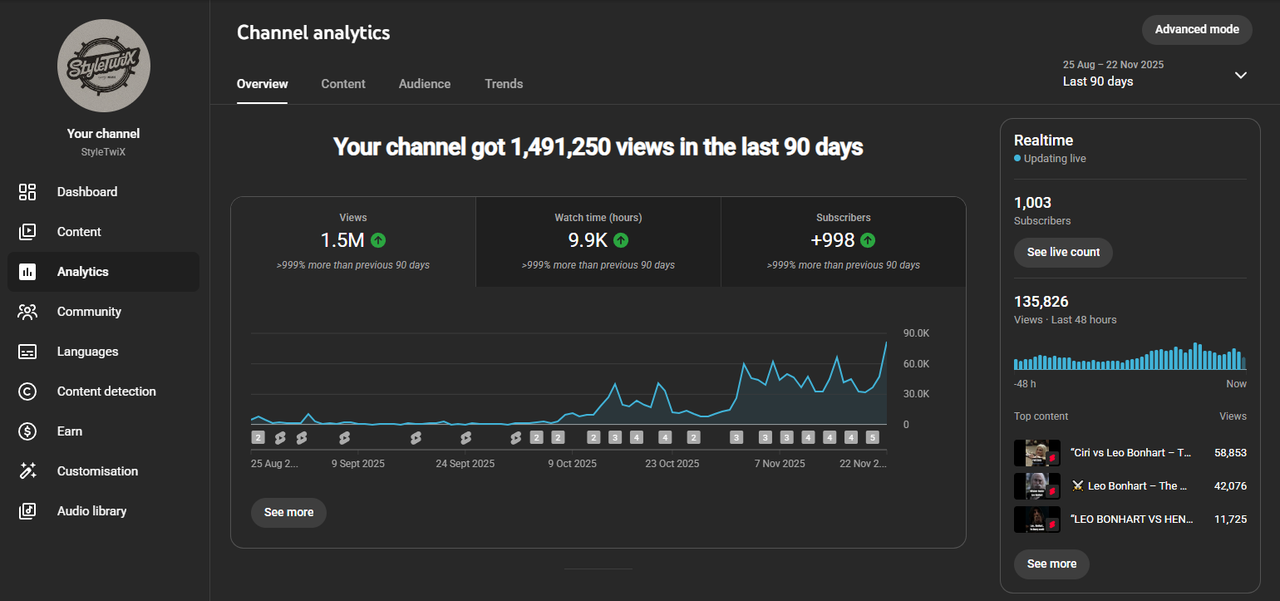The width and height of the screenshot is (1280, 601).
Task: Click the "LEO BONHART VS HEN..." title
Action: click(x=1131, y=519)
